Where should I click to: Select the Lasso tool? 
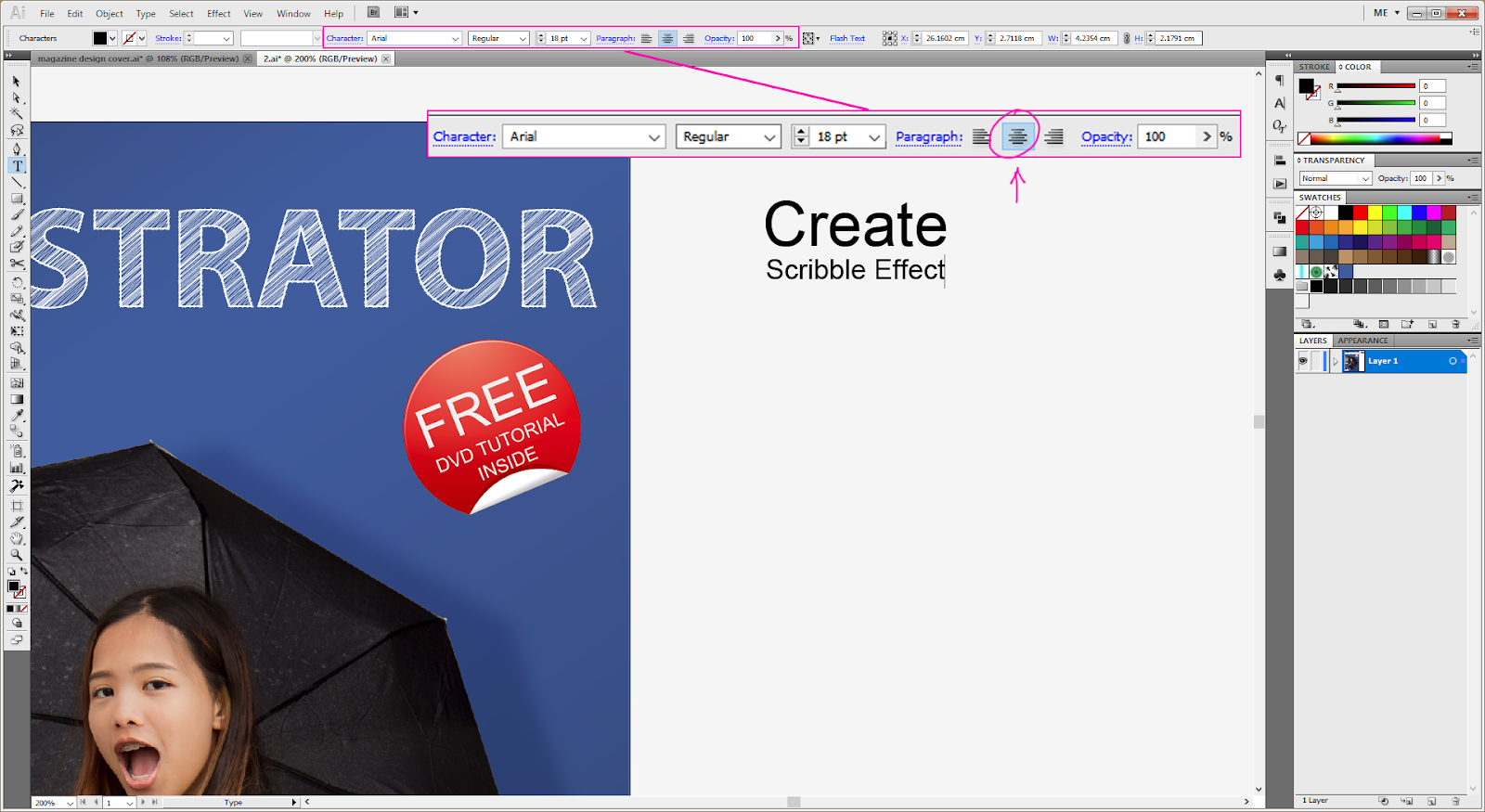pyautogui.click(x=17, y=131)
